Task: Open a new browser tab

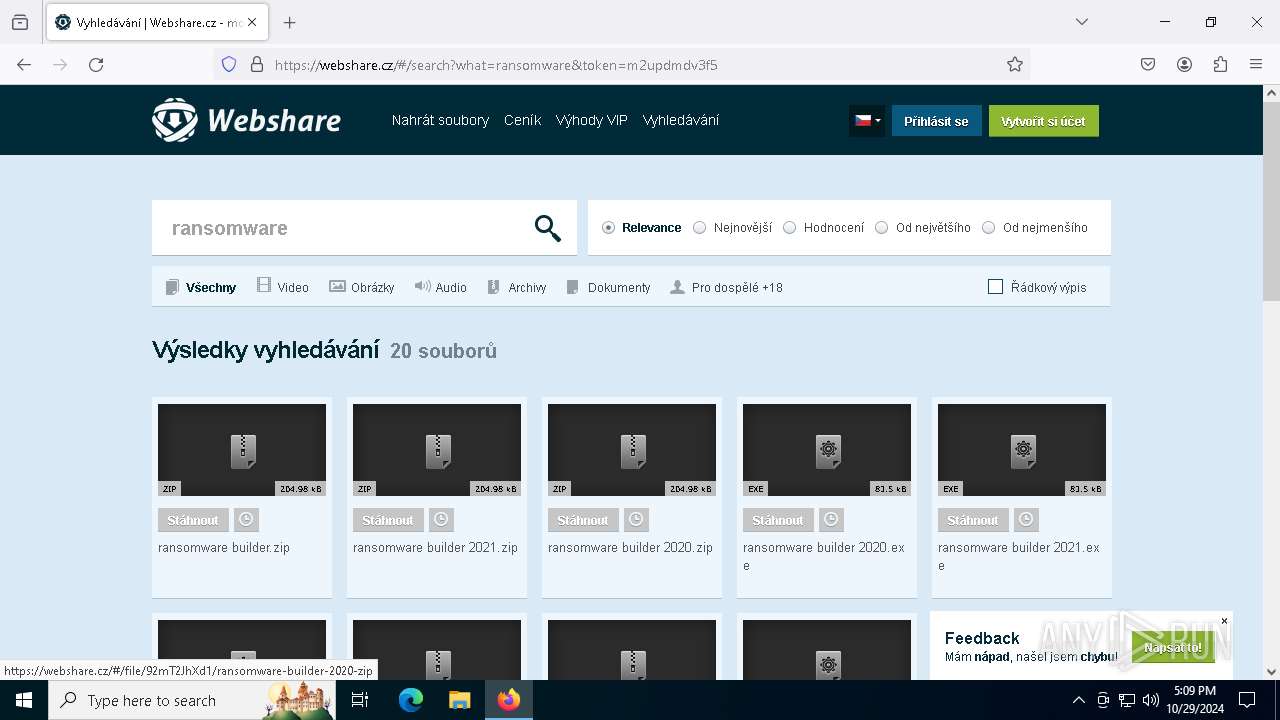Action: [x=289, y=22]
